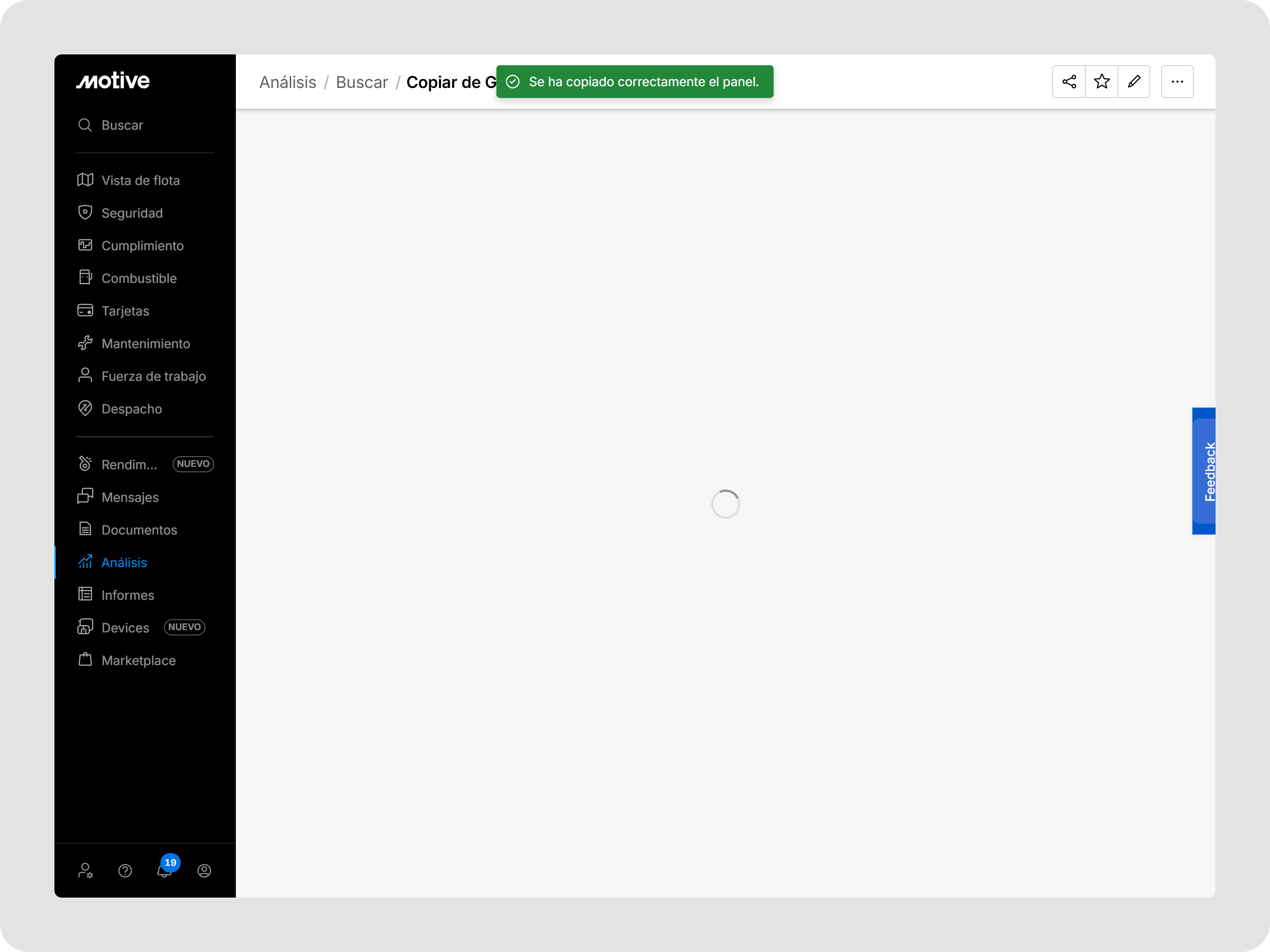Mark the panel favorite with the star icon

(1102, 82)
